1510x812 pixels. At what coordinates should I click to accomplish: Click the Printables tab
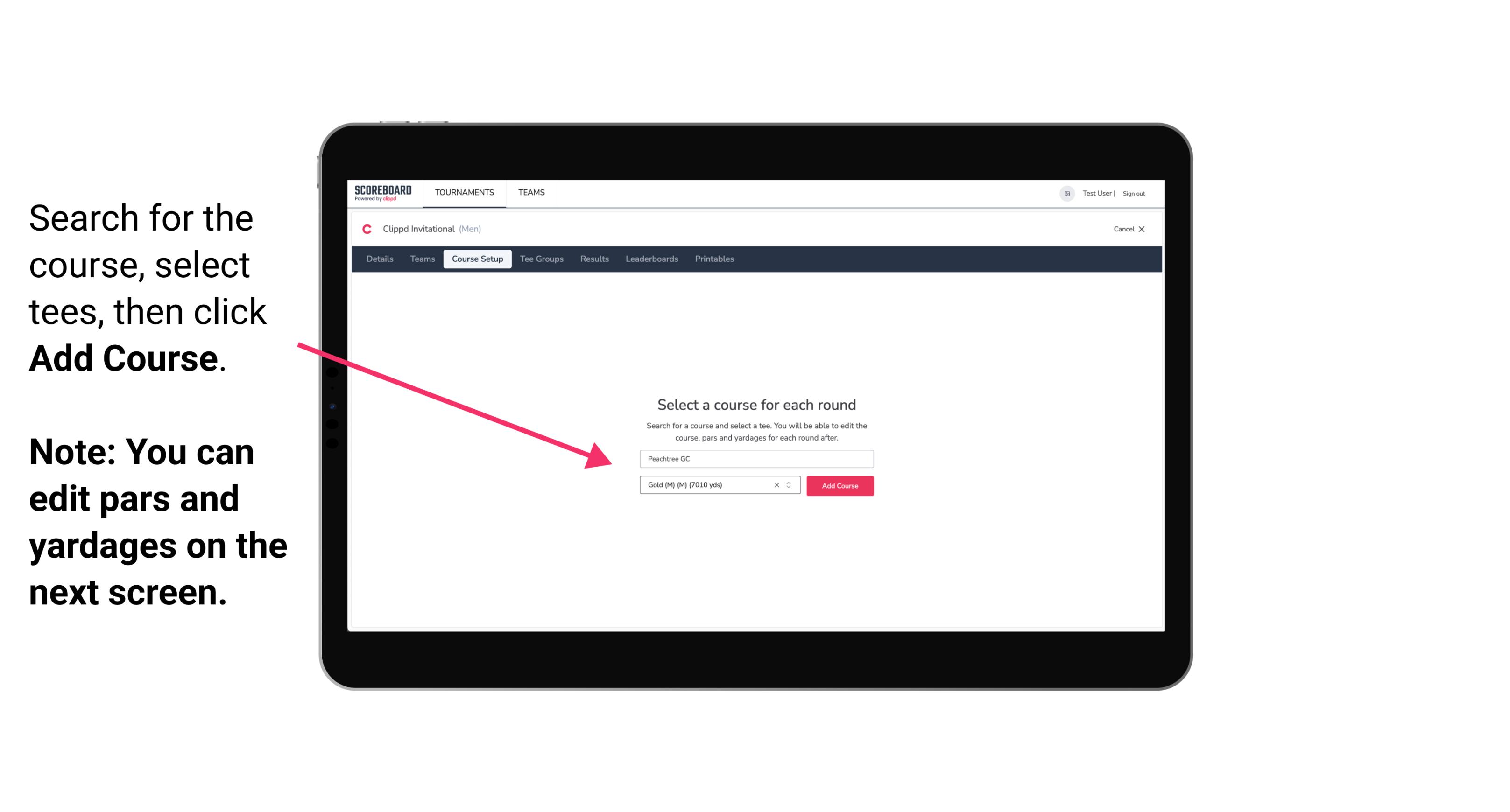point(715,259)
